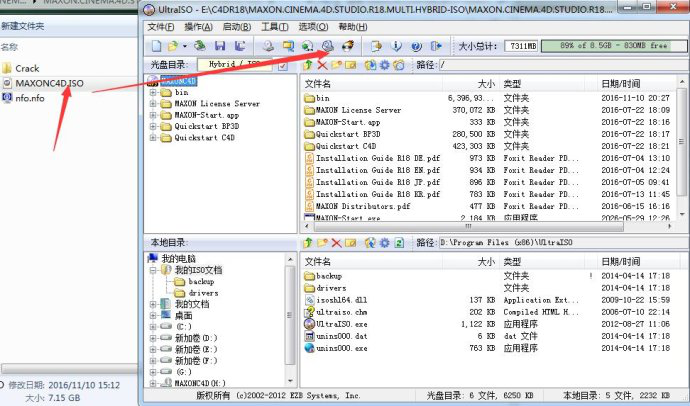
Task: Click the Convert image format icon
Action: coord(308,46)
